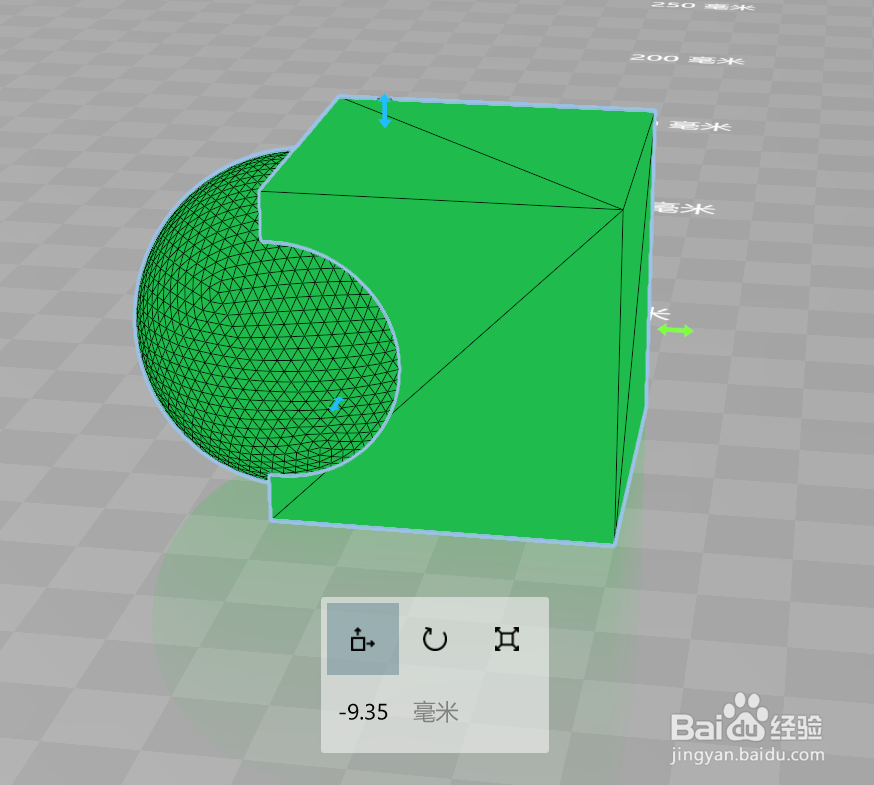Click the -9.35 offset value field
This screenshot has width=874, height=785.
click(x=363, y=712)
